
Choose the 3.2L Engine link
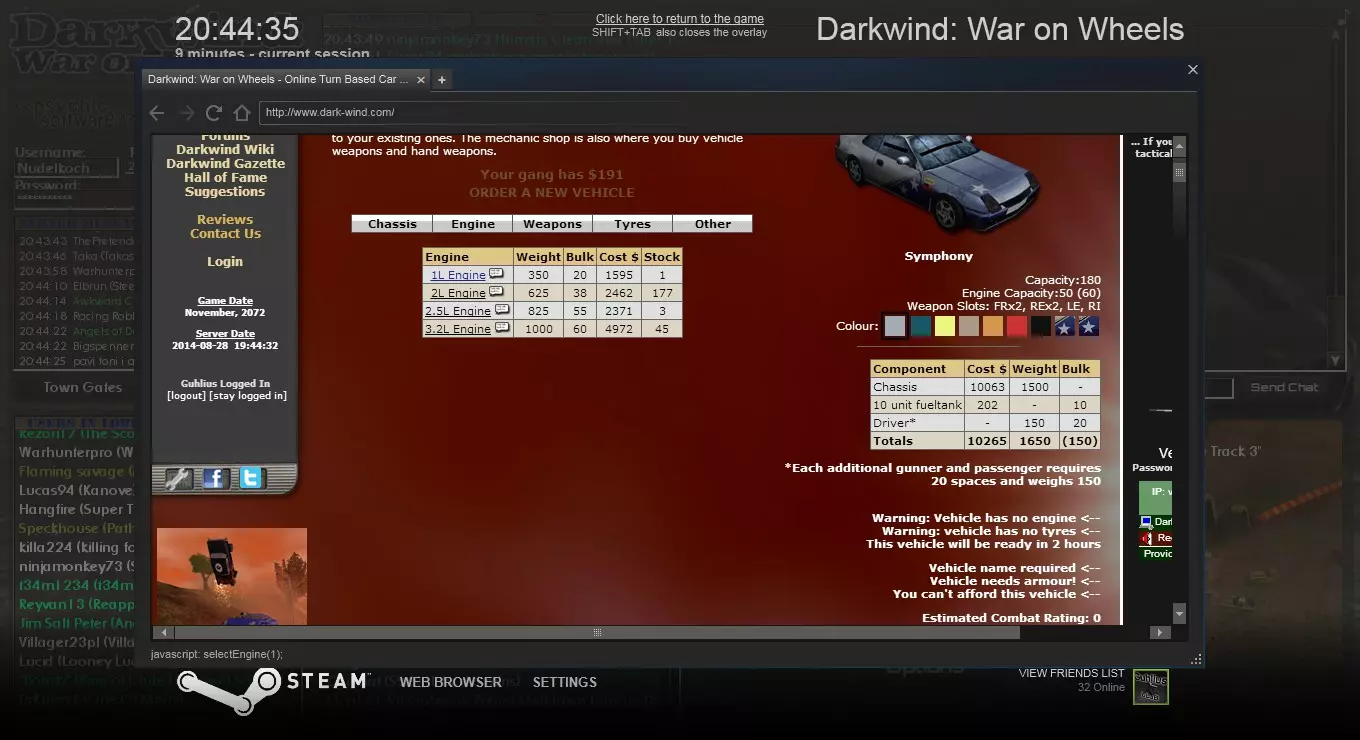pyautogui.click(x=458, y=329)
